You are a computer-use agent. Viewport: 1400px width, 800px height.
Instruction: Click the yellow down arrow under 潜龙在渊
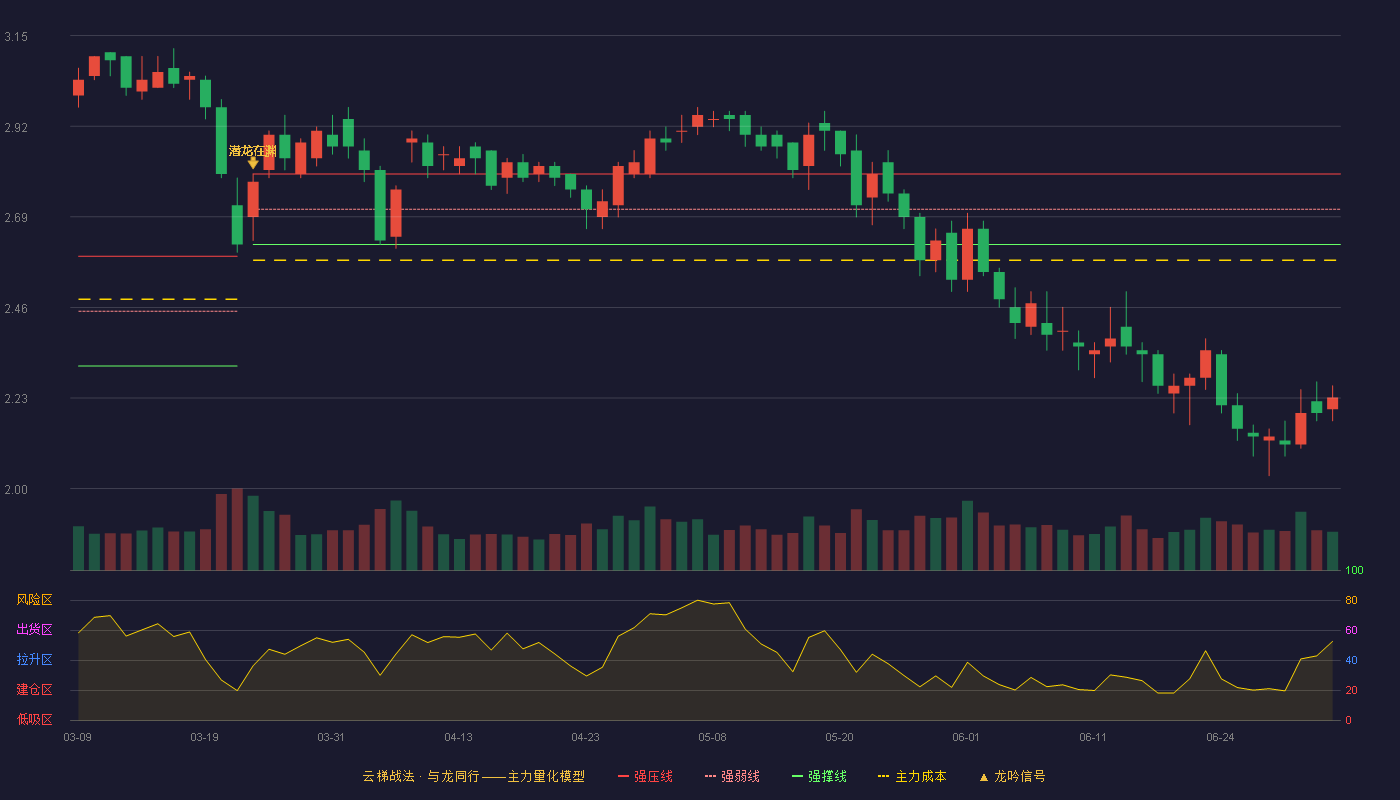[253, 163]
